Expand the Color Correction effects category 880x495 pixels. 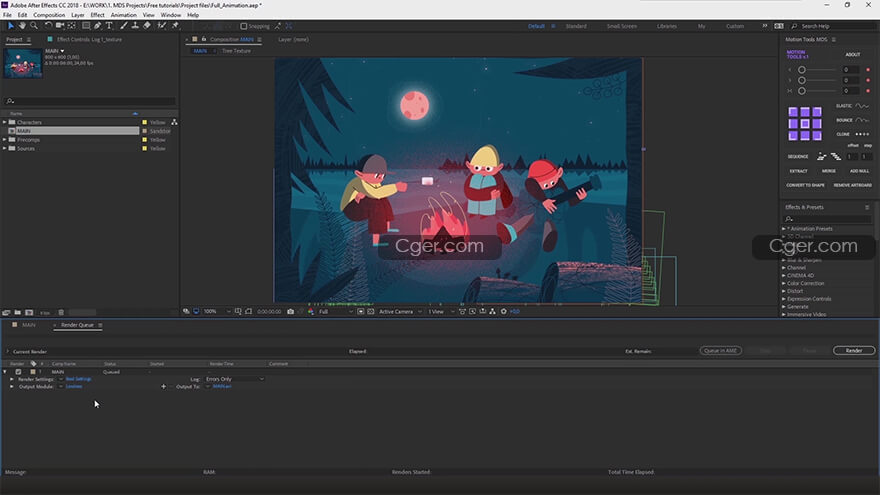point(784,283)
